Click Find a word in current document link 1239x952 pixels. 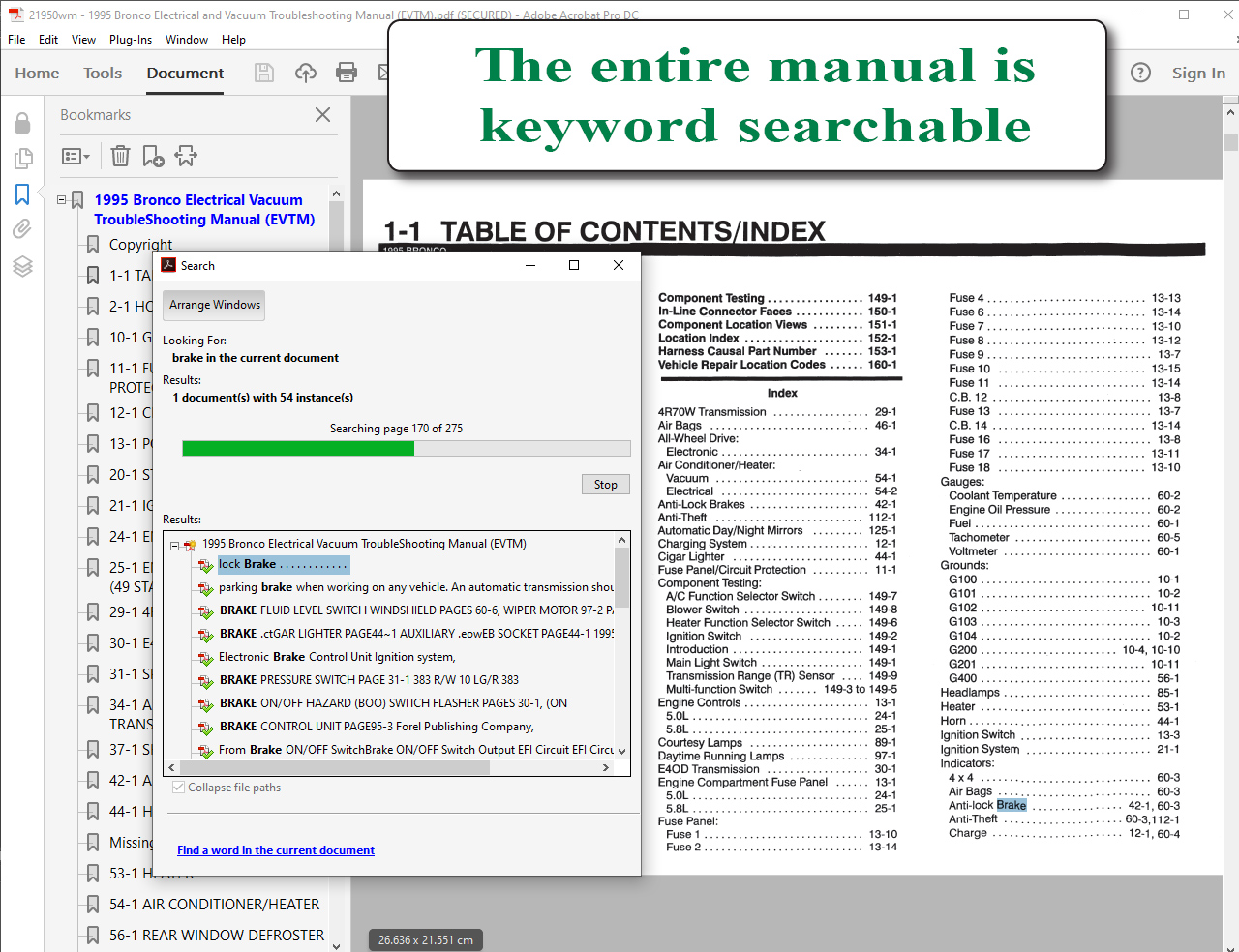[276, 850]
